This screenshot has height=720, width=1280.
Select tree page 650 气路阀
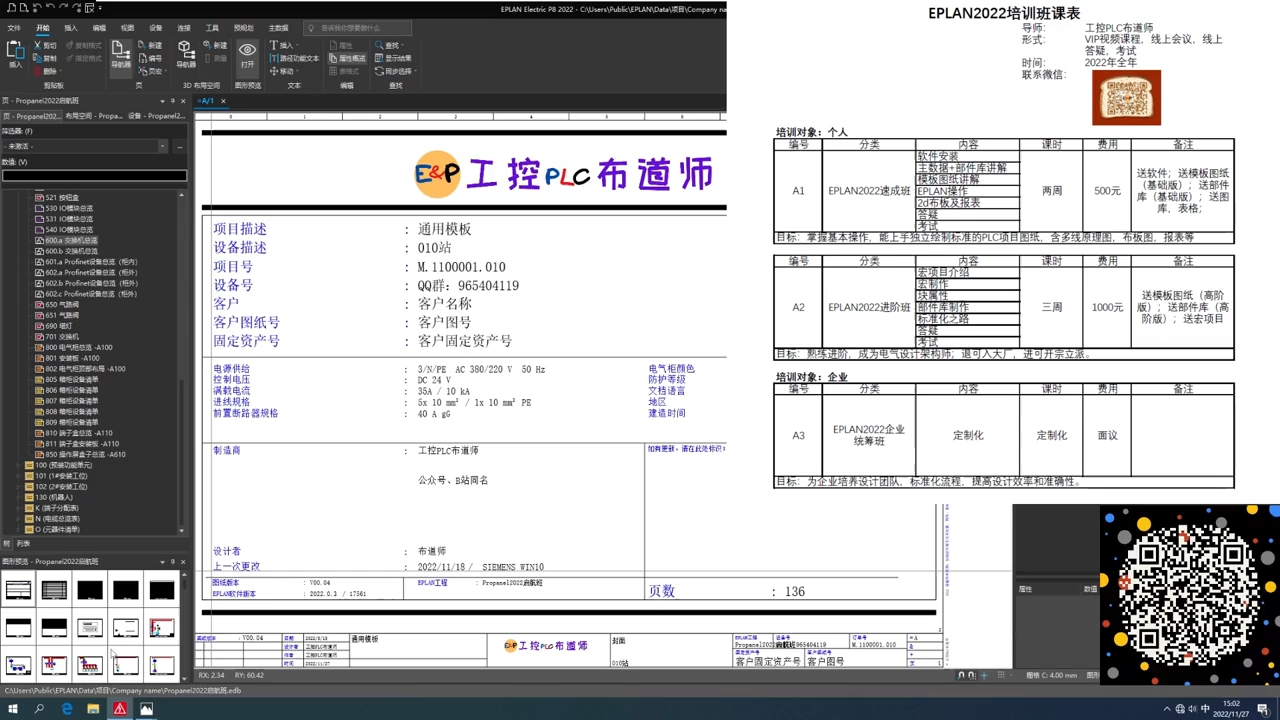(61, 304)
